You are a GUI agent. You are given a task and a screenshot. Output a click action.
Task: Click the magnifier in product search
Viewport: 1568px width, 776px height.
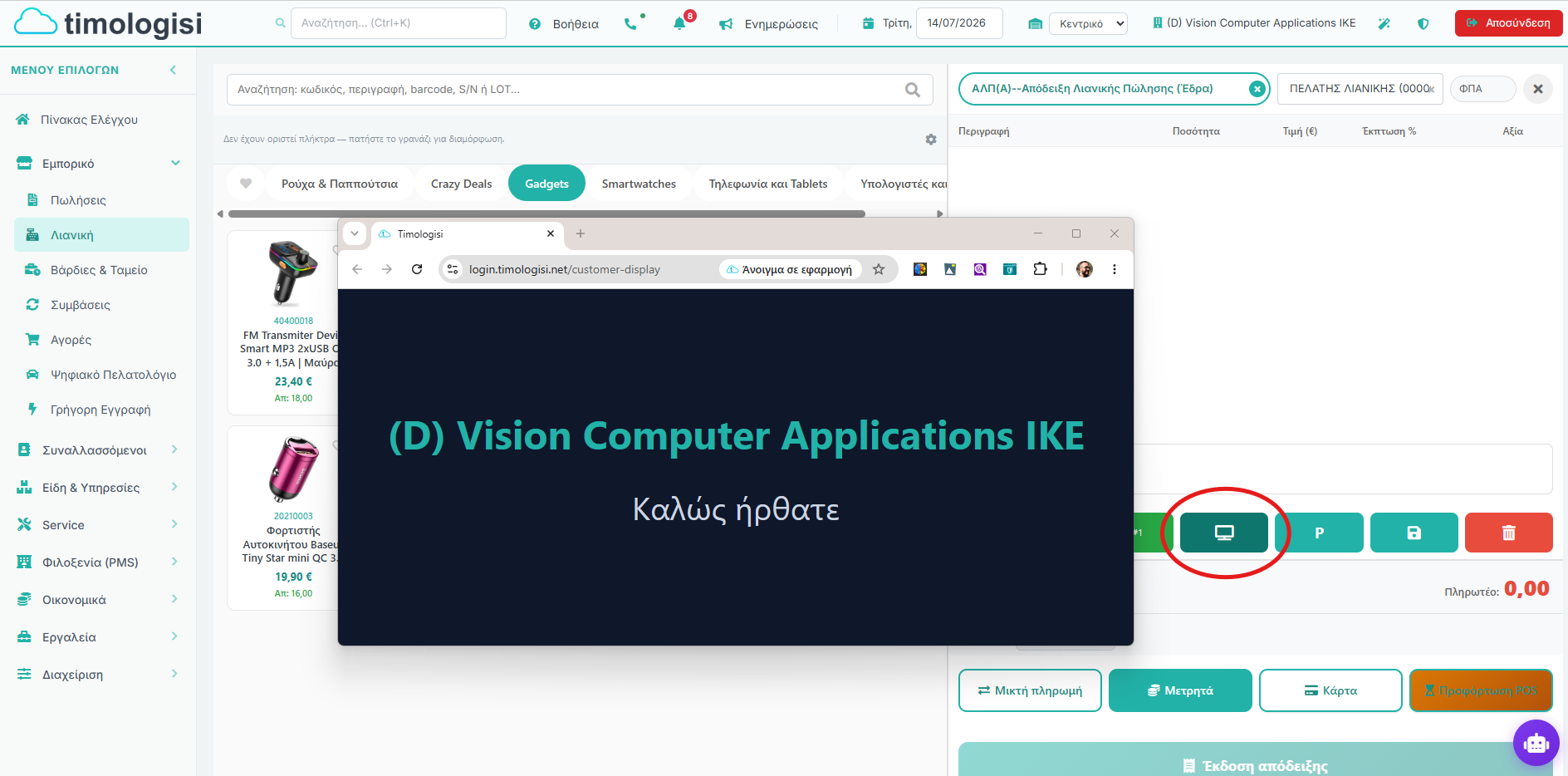click(913, 90)
